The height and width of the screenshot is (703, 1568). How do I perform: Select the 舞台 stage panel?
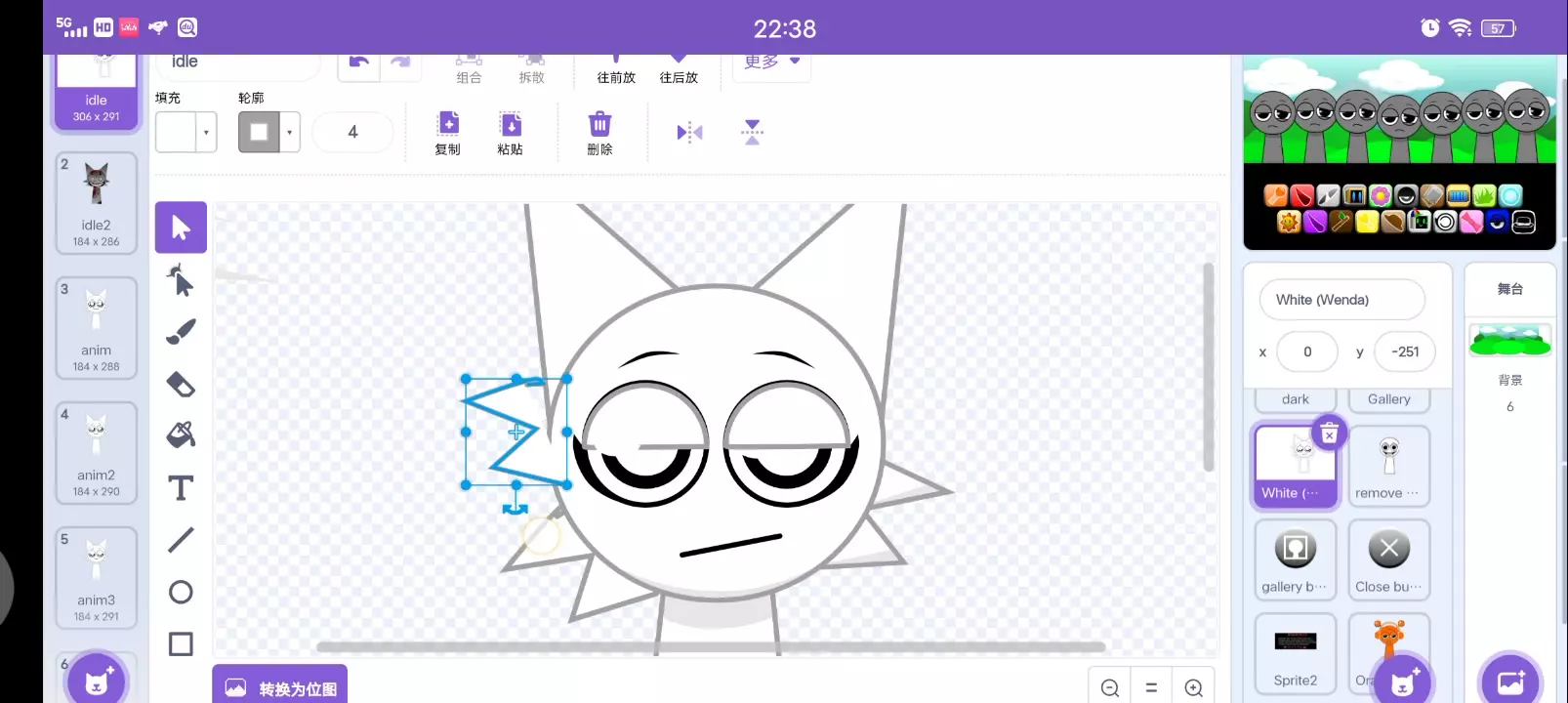point(1509,289)
